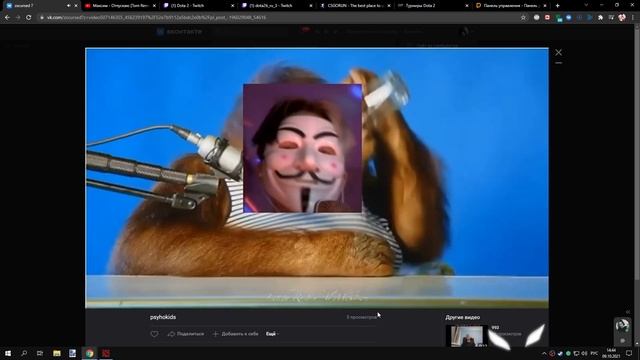Mute the active VK tab via speaker icon
Image resolution: width=640 pixels, height=360 pixels.
68,6
